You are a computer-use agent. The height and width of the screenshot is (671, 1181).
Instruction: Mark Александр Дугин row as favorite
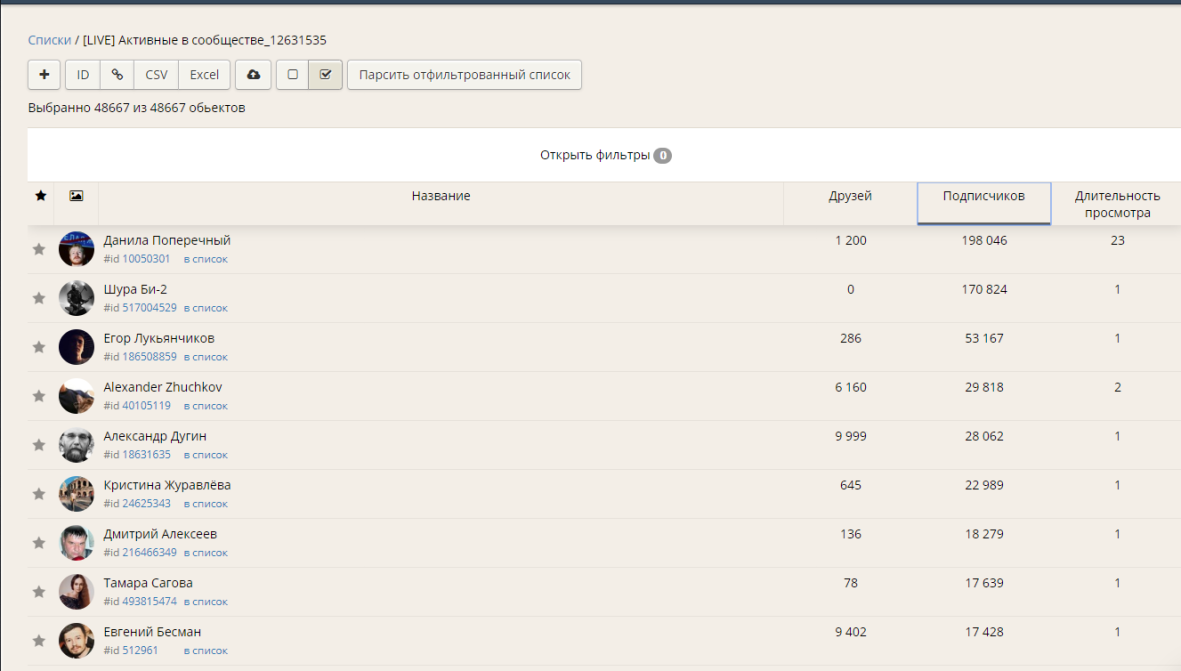[x=39, y=445]
